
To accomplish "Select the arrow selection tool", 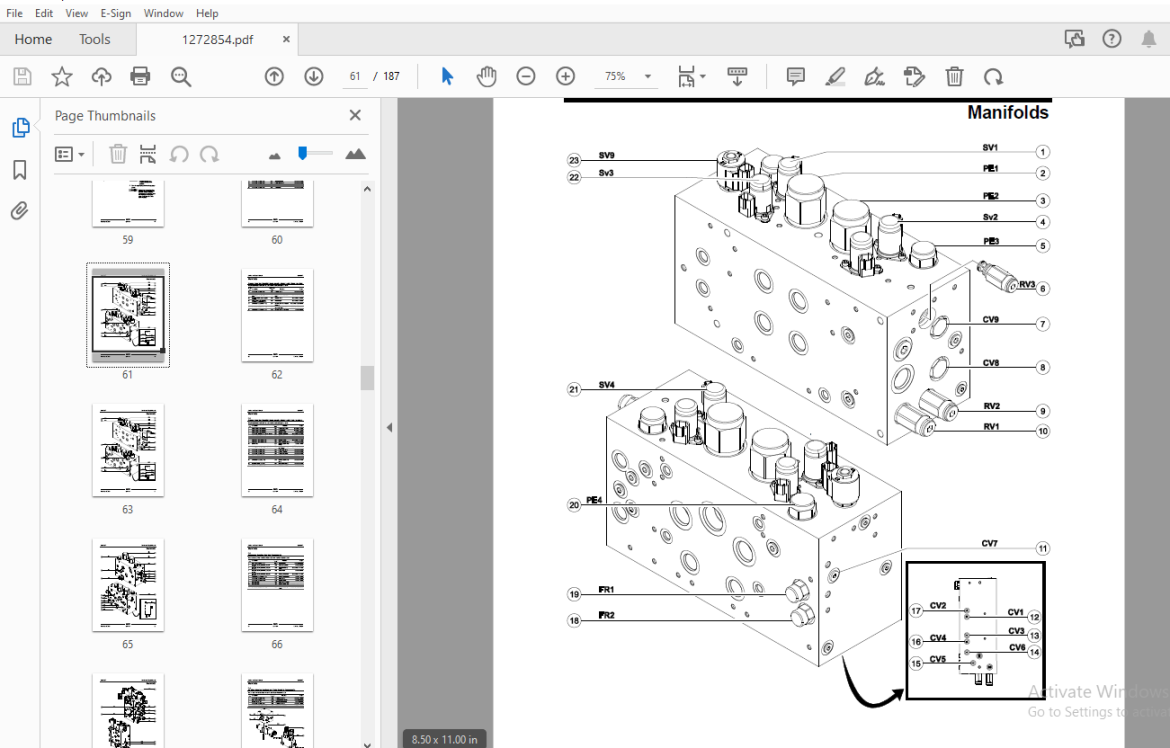I will pos(447,76).
